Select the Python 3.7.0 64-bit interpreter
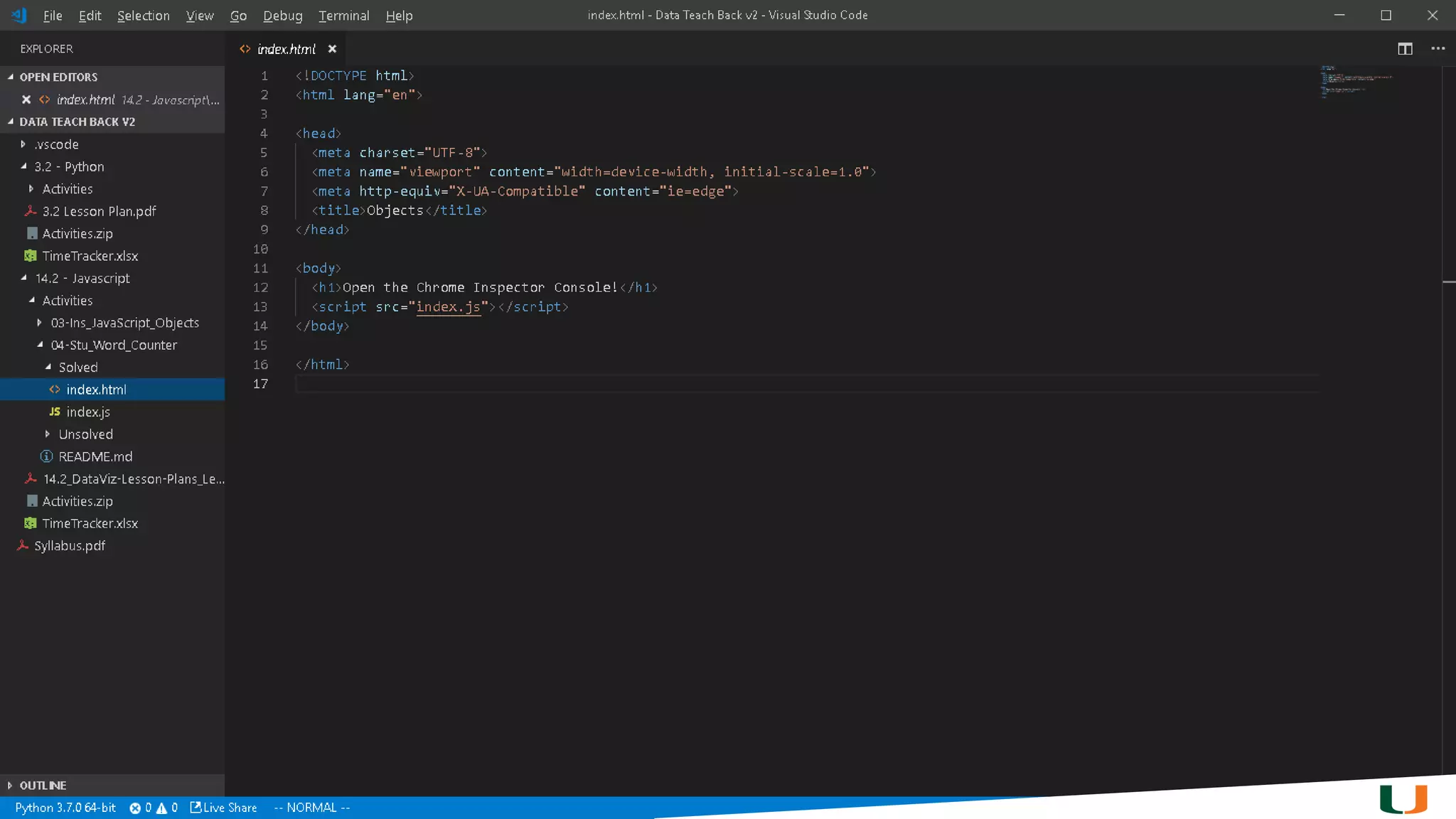Viewport: 1456px width, 819px height. tap(65, 808)
